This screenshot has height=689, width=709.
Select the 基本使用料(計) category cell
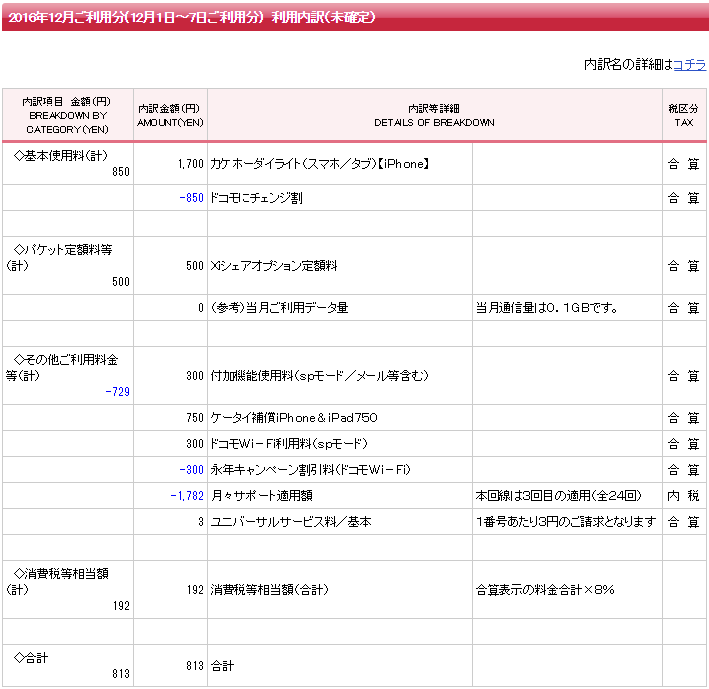point(67,163)
